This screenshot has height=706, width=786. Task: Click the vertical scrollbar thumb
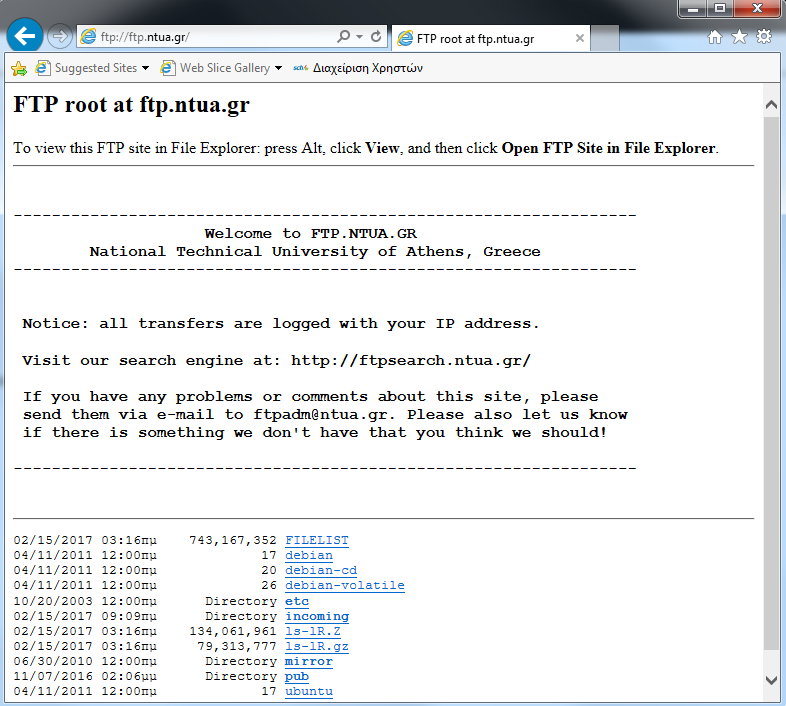771,382
